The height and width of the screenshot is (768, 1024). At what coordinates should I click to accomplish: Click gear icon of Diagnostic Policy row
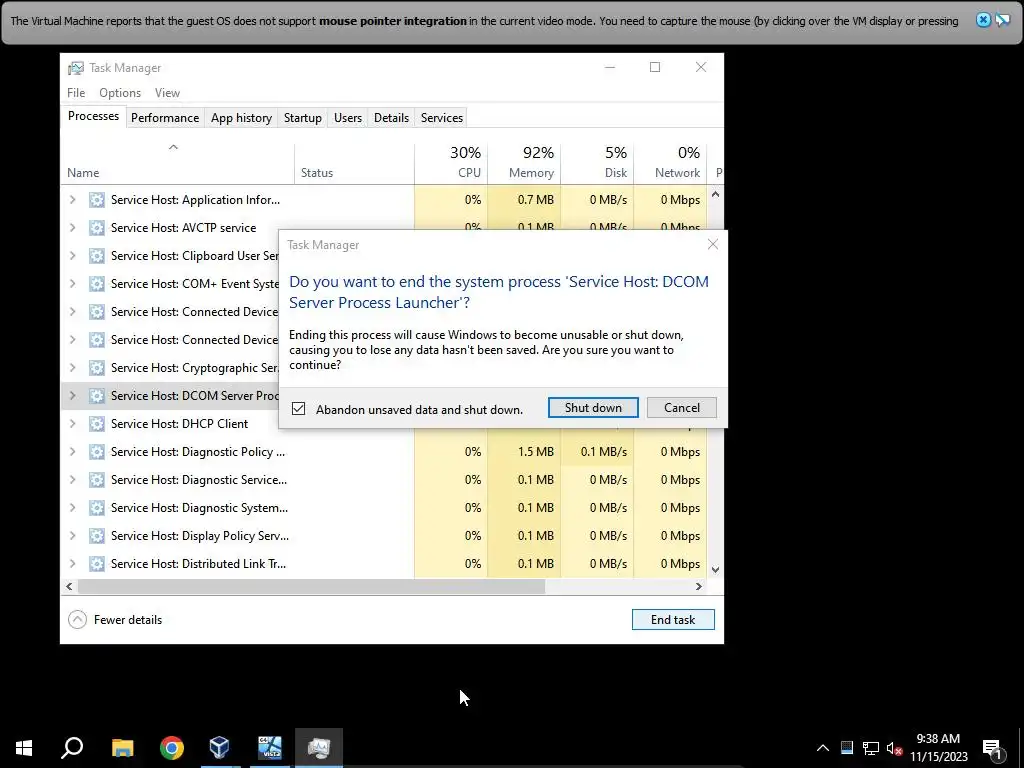97,452
